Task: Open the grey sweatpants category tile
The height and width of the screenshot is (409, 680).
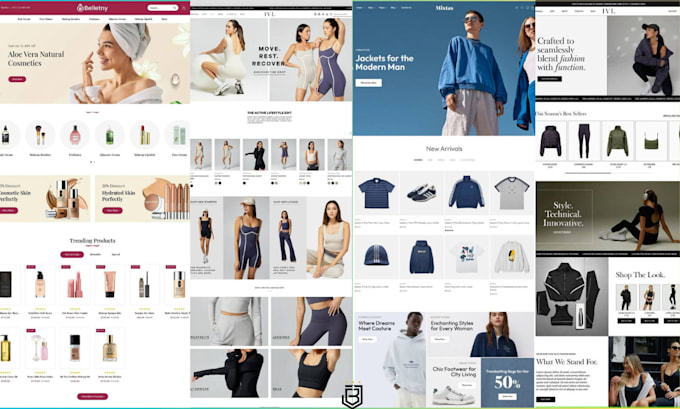Action: [x=229, y=321]
